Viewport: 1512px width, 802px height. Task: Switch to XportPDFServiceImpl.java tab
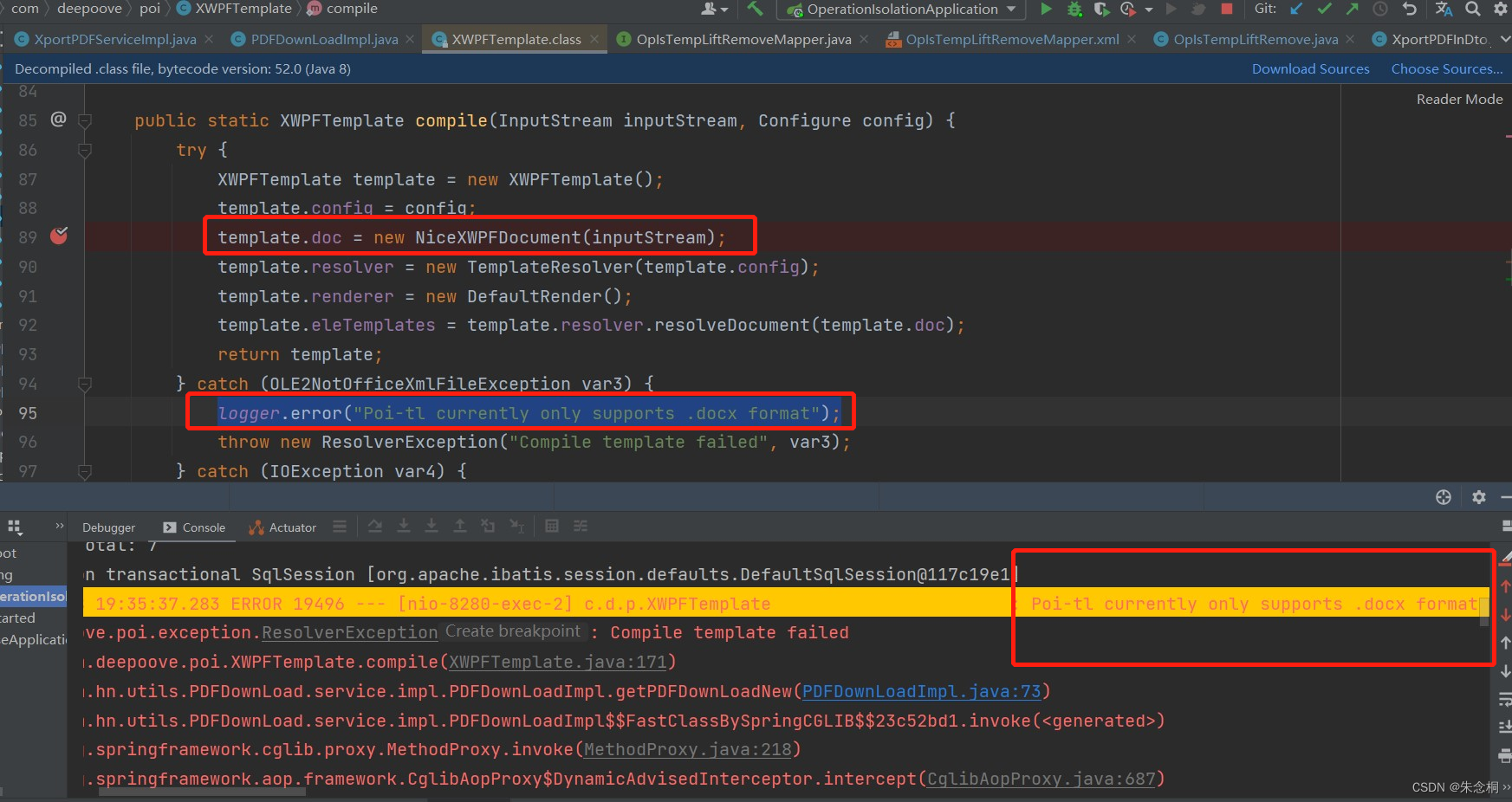pos(114,39)
